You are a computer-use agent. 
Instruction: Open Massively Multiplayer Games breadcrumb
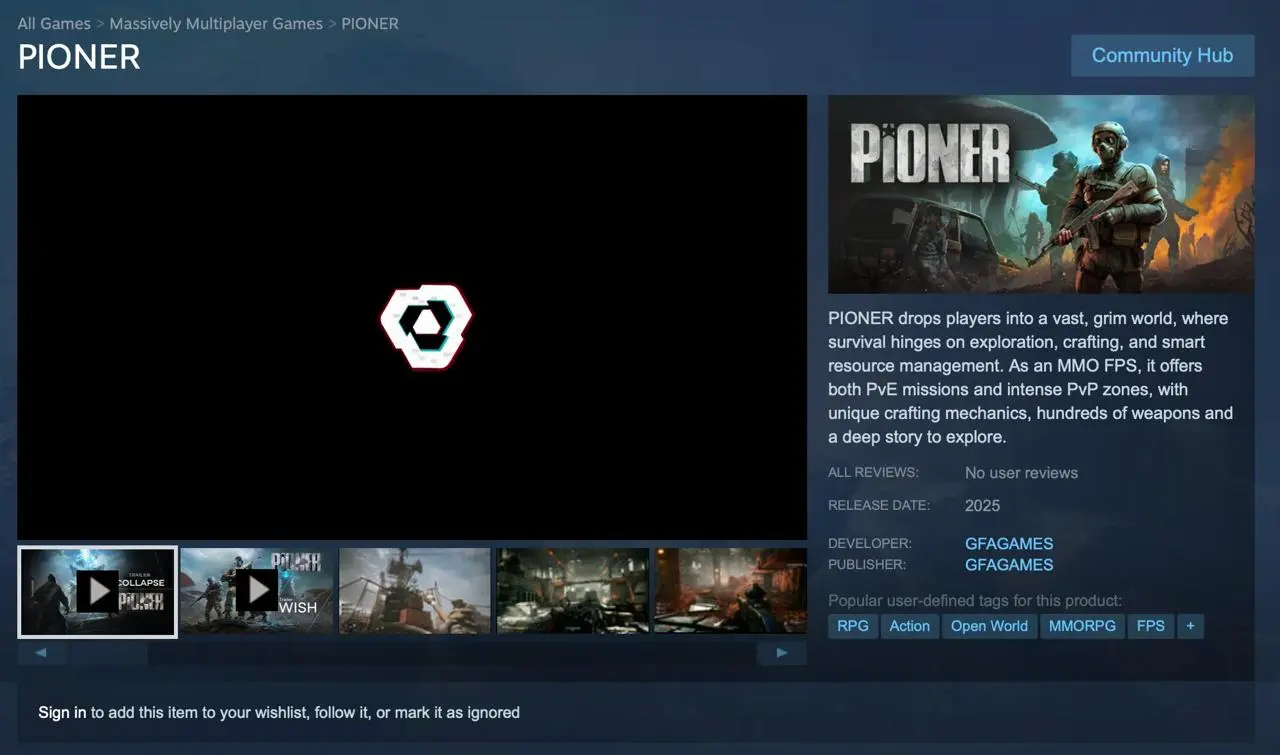(216, 23)
